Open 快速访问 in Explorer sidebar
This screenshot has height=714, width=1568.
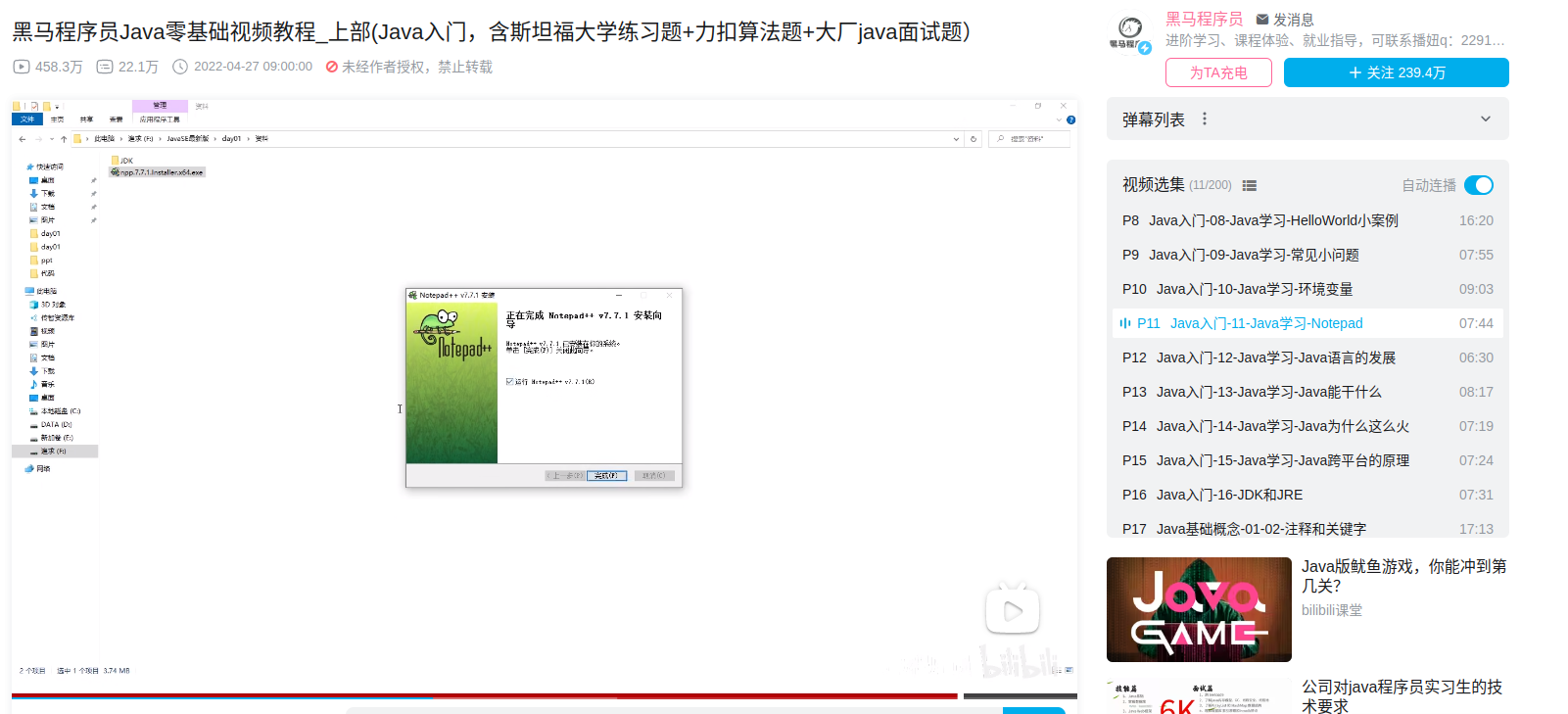point(45,167)
